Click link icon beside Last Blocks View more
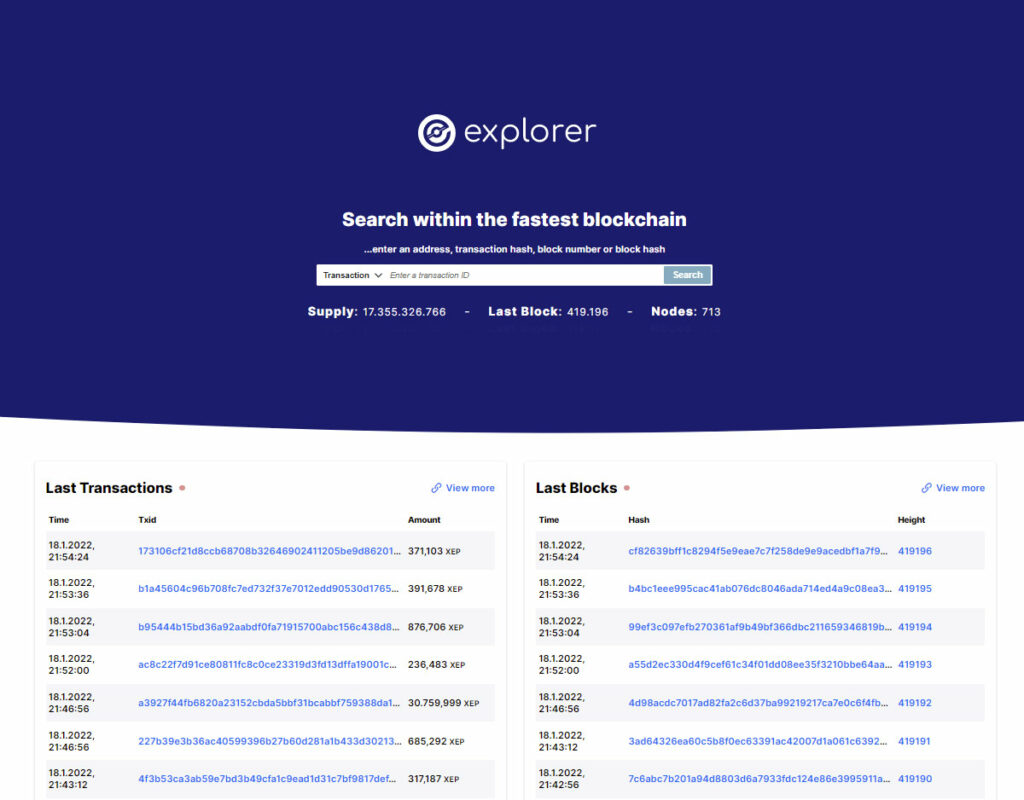The width and height of the screenshot is (1024, 800). tap(926, 488)
